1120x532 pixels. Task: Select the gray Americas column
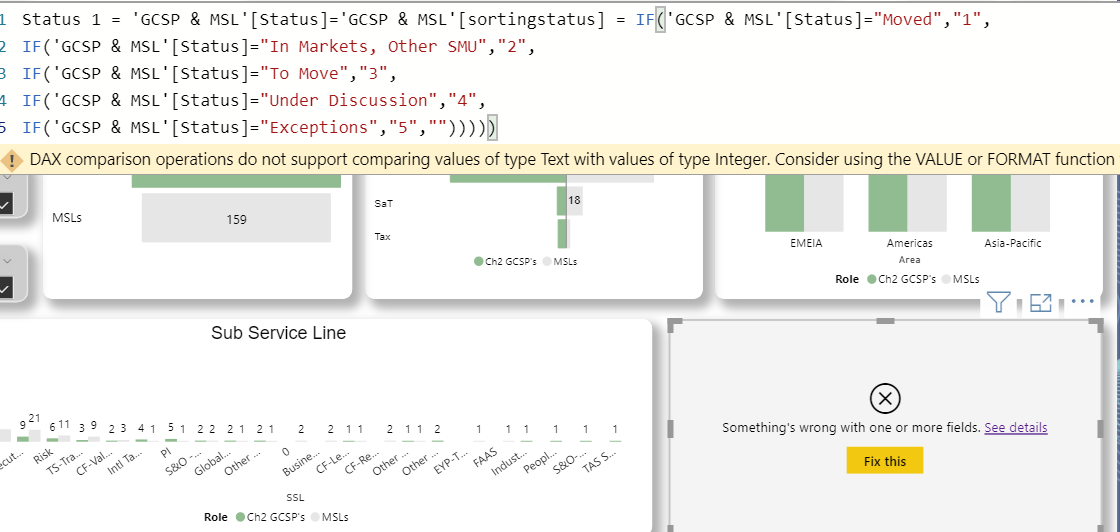coord(927,203)
